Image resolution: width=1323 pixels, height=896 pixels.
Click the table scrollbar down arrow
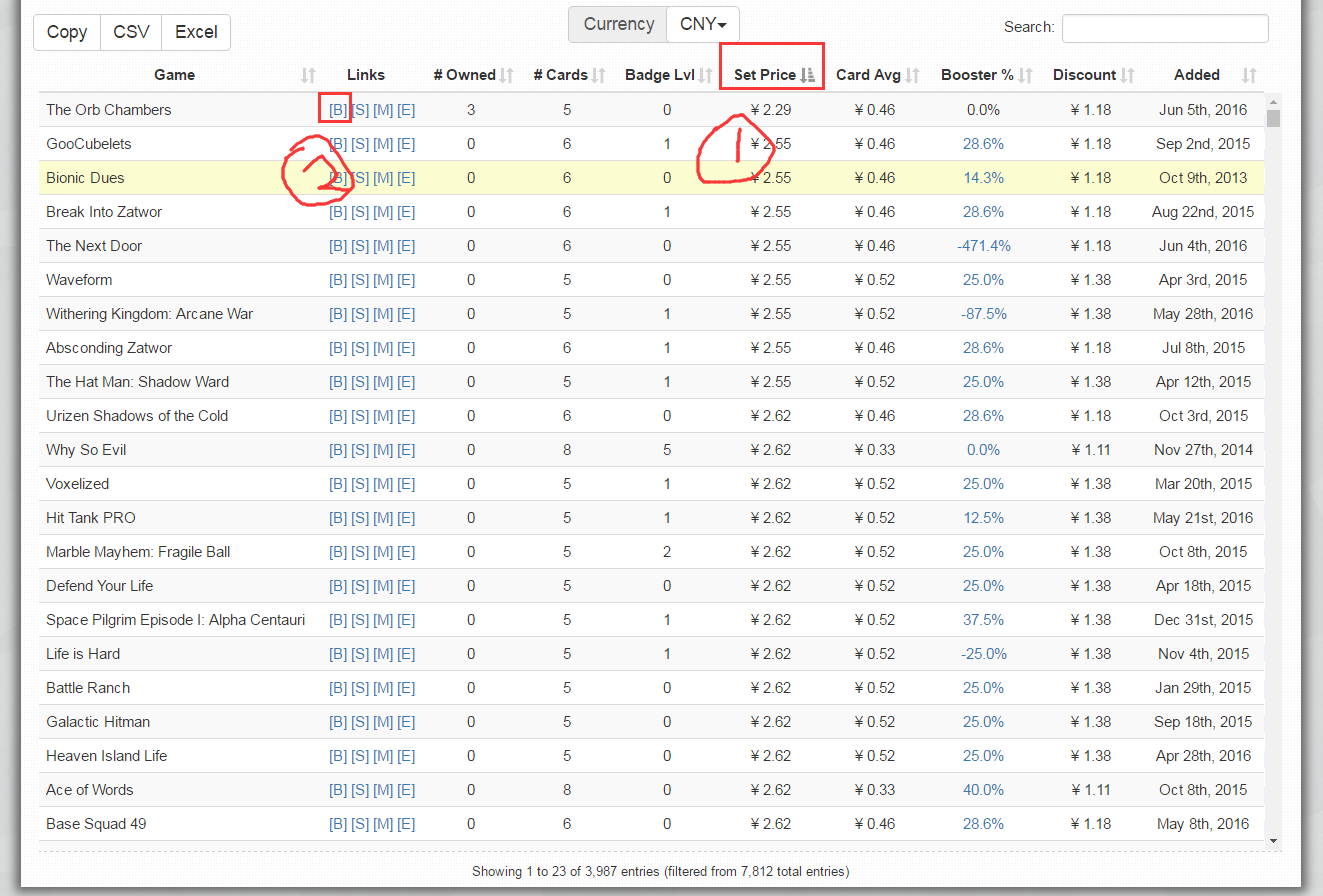(x=1273, y=841)
